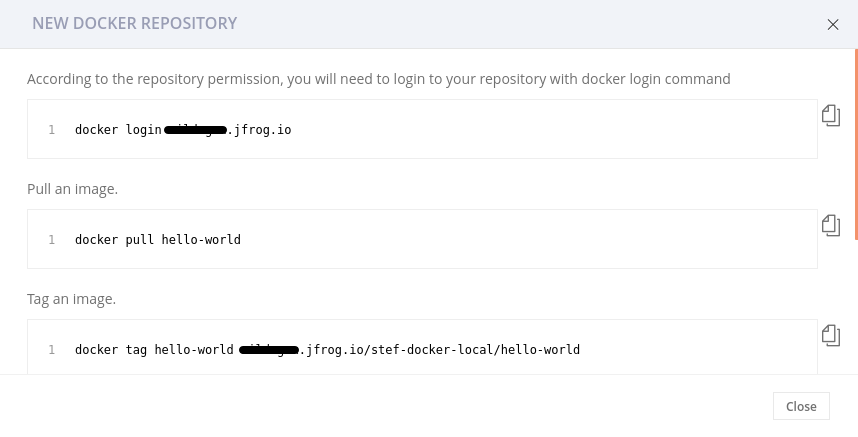Click line number 1 of tag snippet

click(51, 350)
